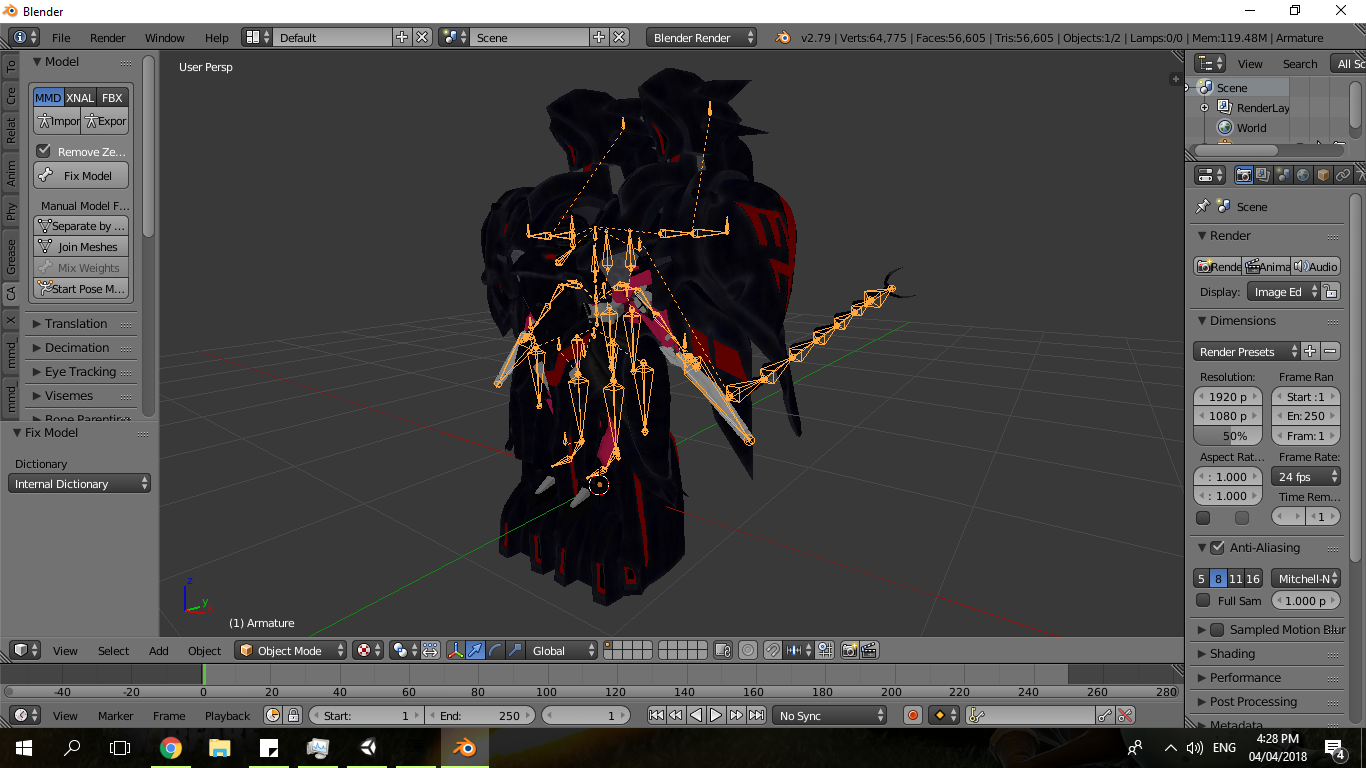
Task: Open the viewport shading sphere menu
Action: pos(367,650)
